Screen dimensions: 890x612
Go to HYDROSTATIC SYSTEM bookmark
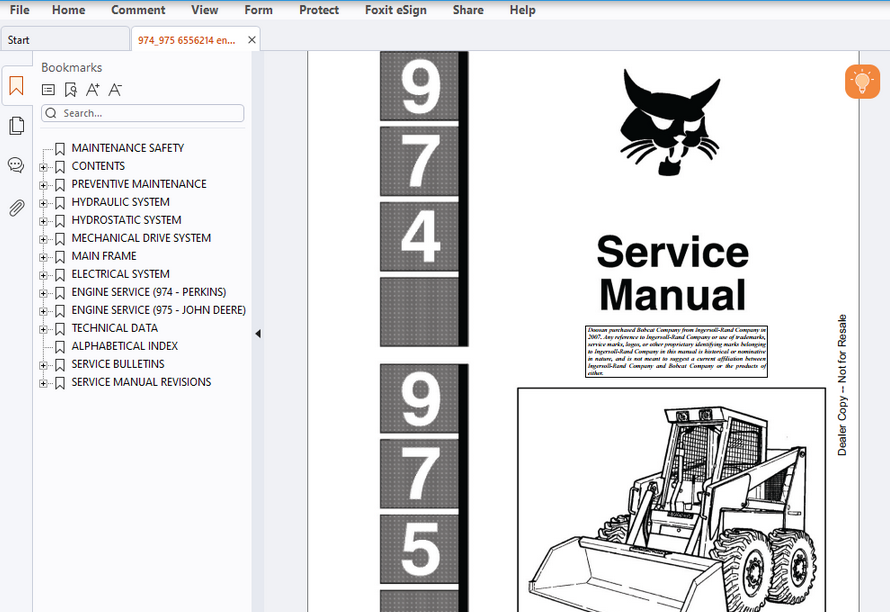click(x=127, y=220)
